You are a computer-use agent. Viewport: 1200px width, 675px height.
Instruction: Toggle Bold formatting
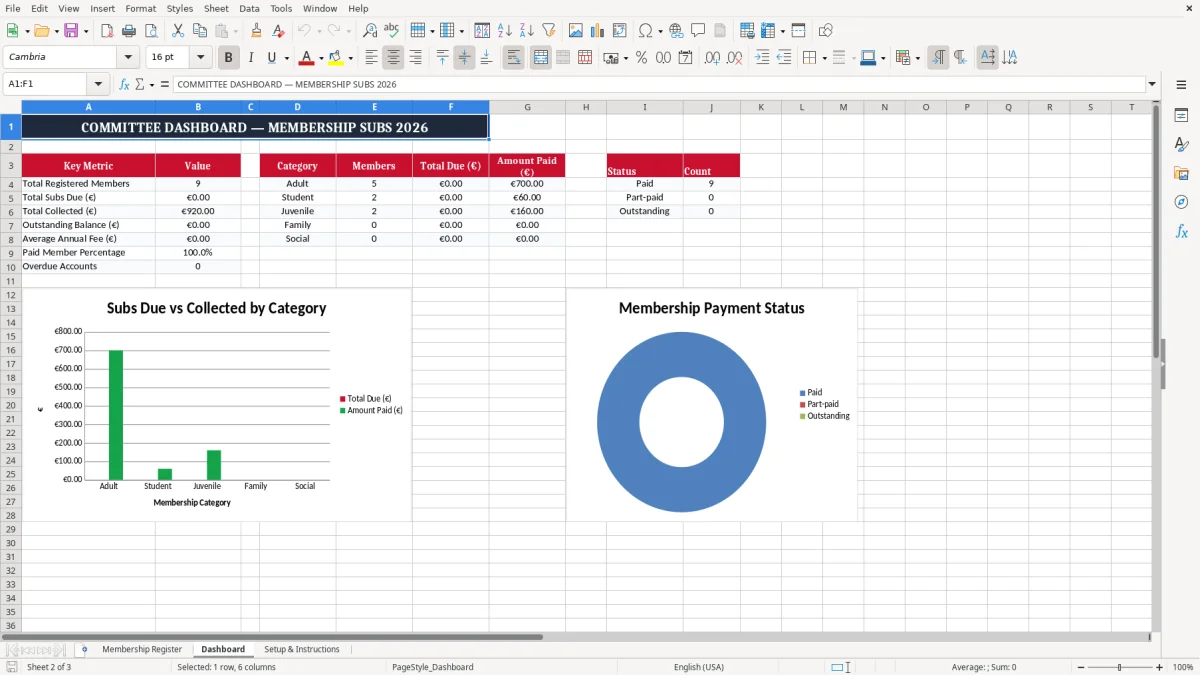tap(228, 58)
